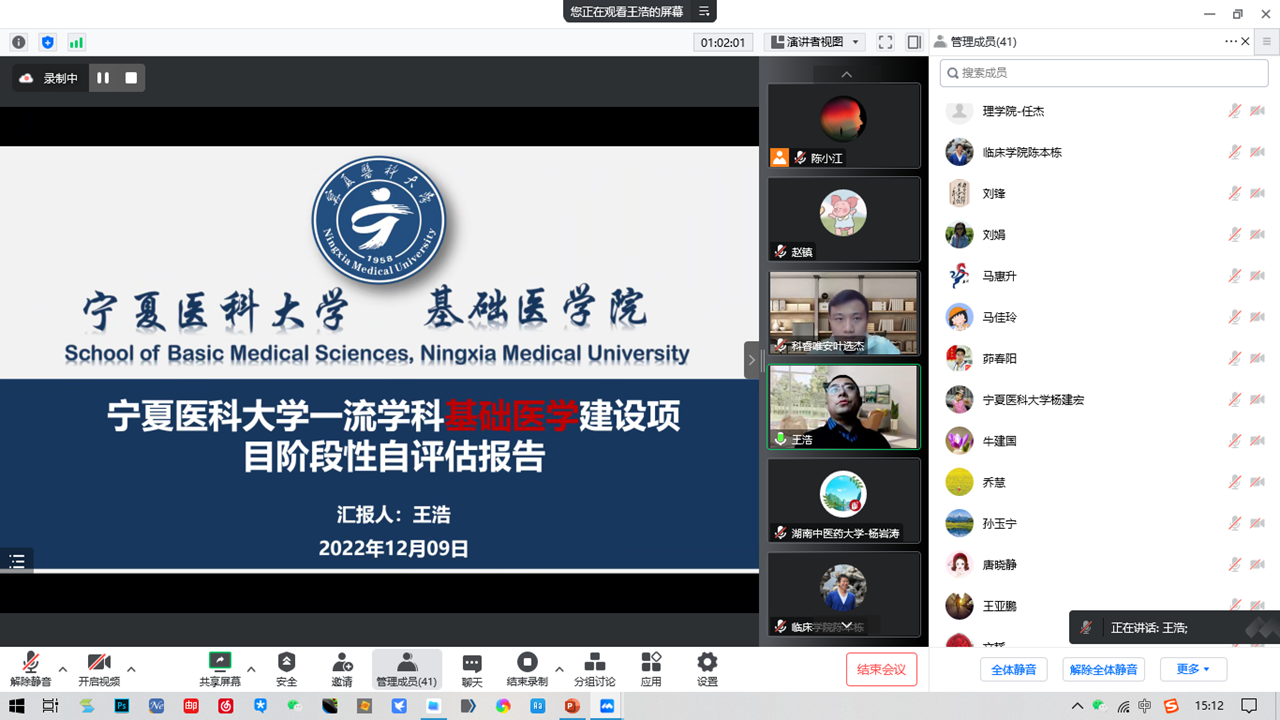Click End Meeting (结束会议) button
Image resolution: width=1280 pixels, height=720 pixels.
[881, 669]
